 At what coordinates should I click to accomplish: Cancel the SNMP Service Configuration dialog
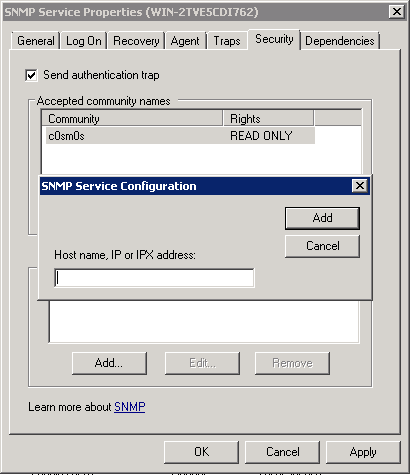pyautogui.click(x=322, y=246)
